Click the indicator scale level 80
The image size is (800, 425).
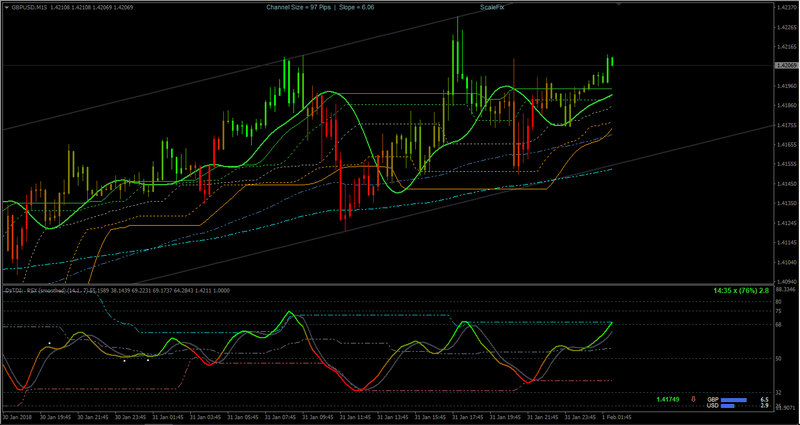click(779, 302)
